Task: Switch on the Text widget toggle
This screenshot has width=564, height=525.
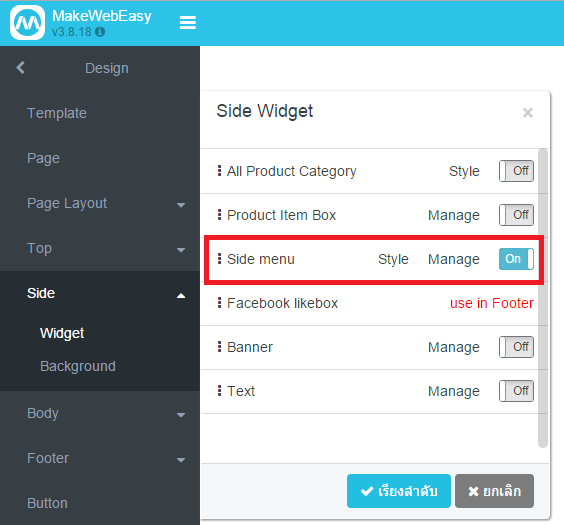Action: [516, 391]
